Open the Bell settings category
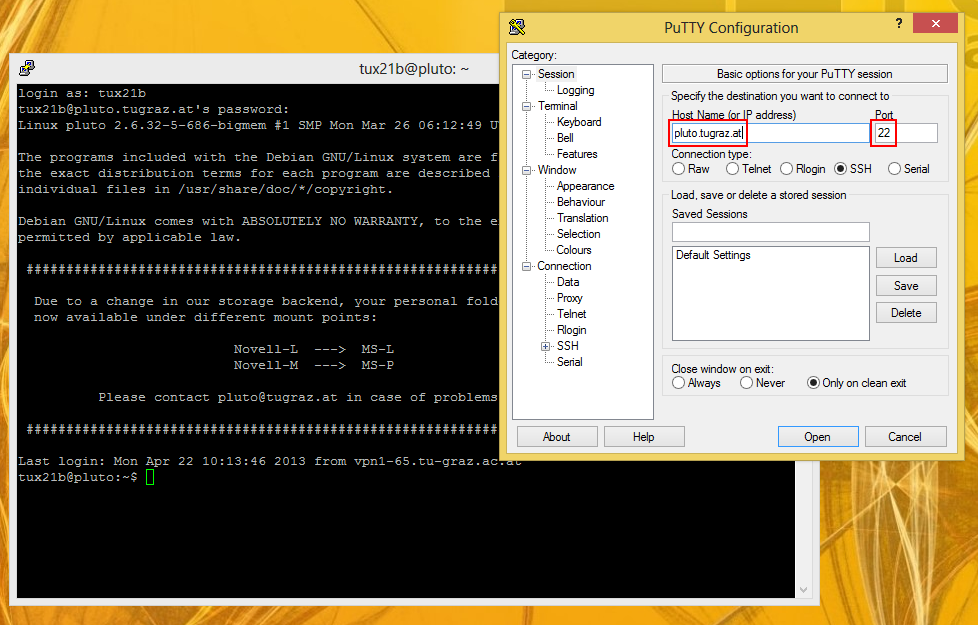978x625 pixels. coord(565,138)
